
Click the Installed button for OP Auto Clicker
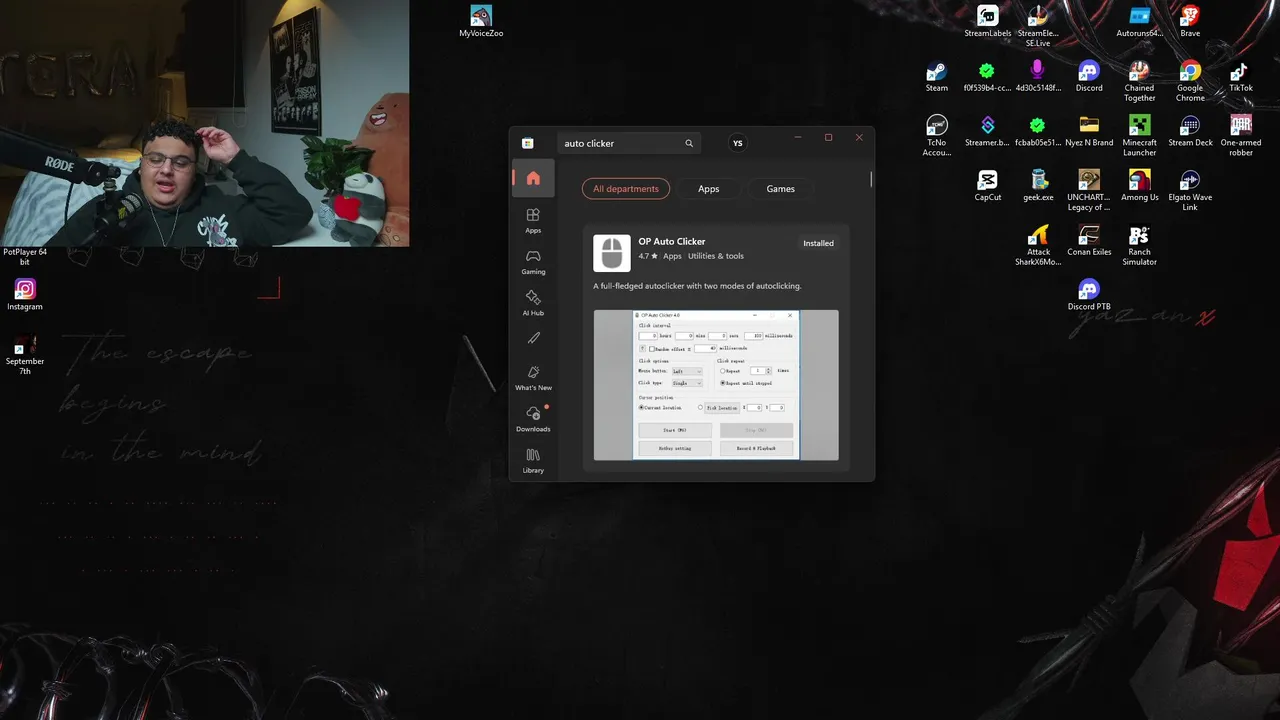[818, 243]
